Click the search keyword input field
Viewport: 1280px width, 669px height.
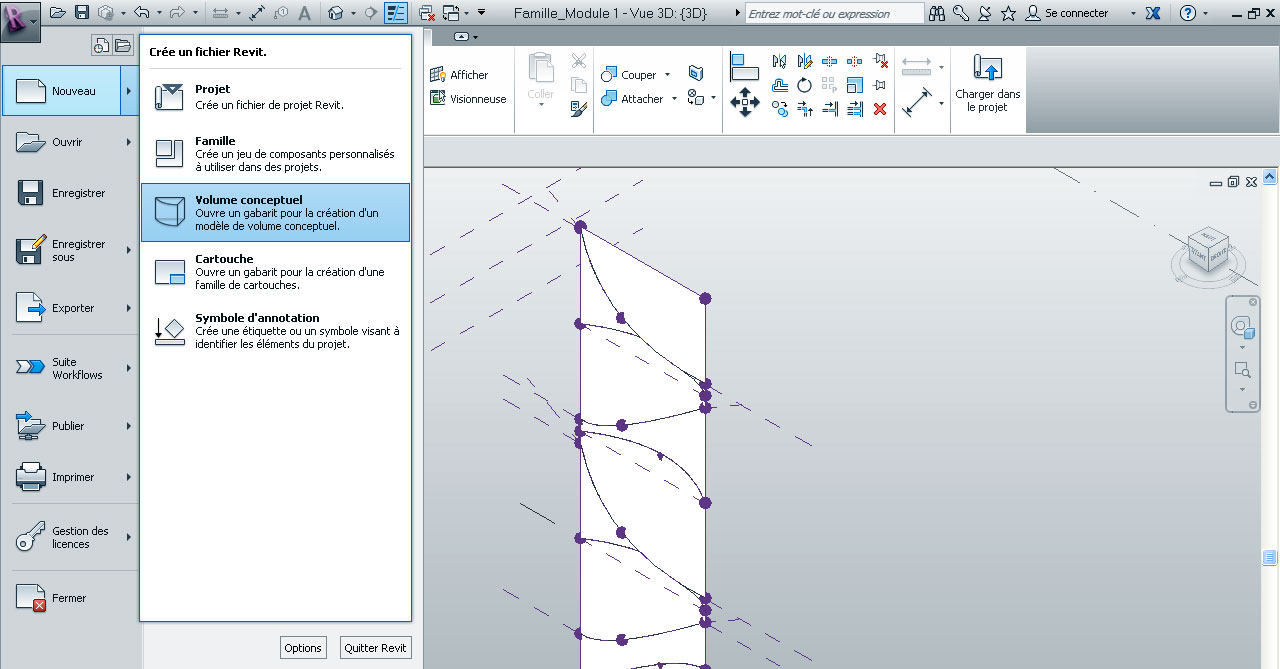835,14
